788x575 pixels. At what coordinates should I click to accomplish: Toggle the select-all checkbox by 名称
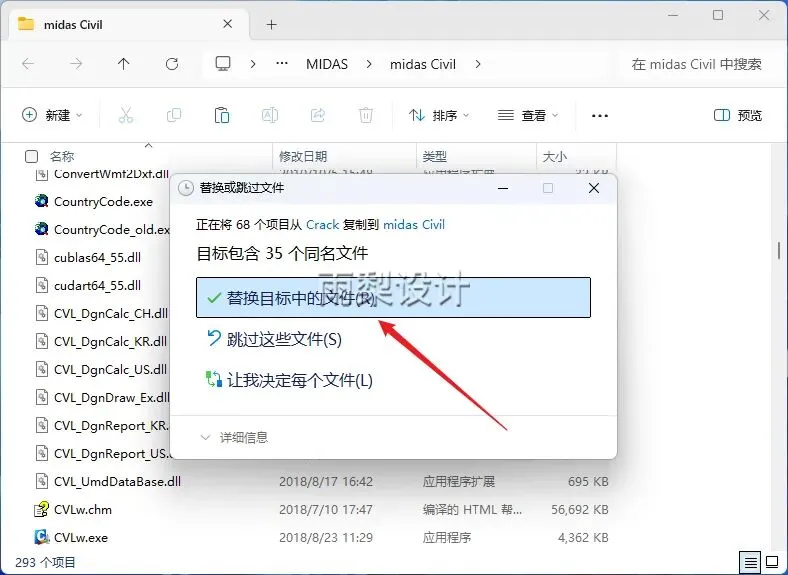tap(31, 156)
